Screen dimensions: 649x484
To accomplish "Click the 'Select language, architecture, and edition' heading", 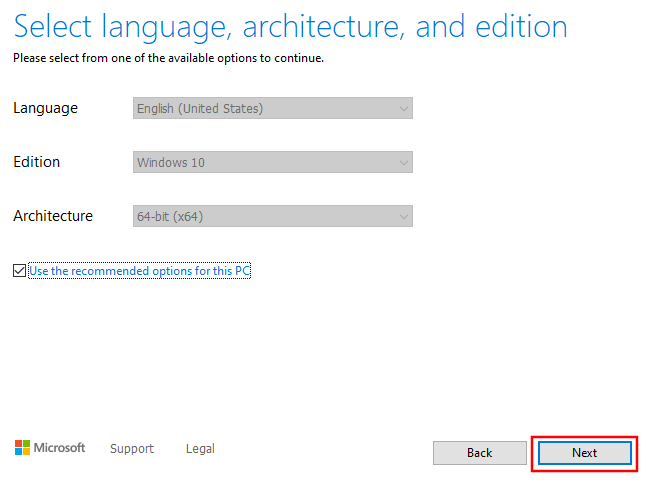I will 291,27.
